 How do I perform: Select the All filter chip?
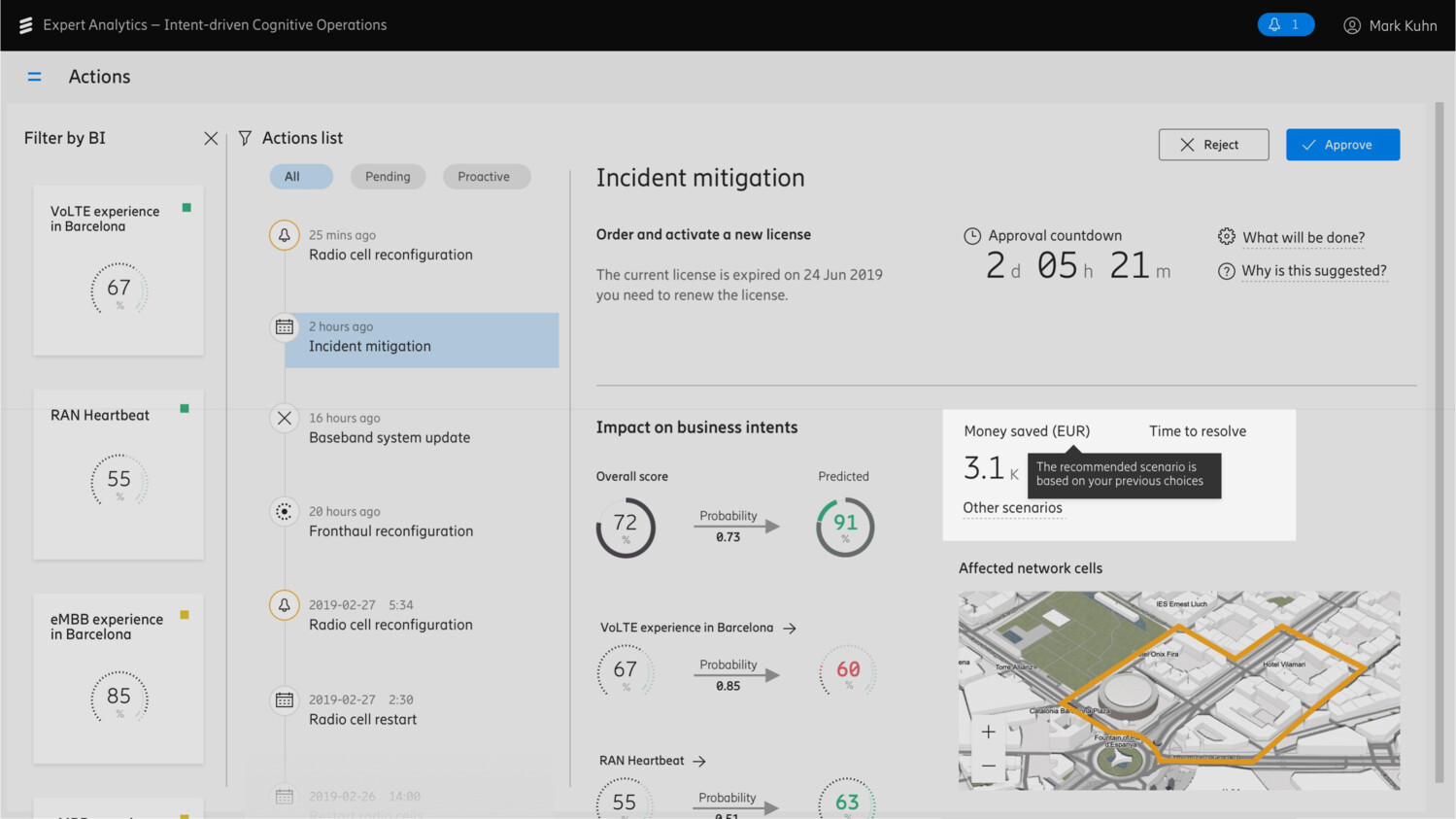(292, 177)
